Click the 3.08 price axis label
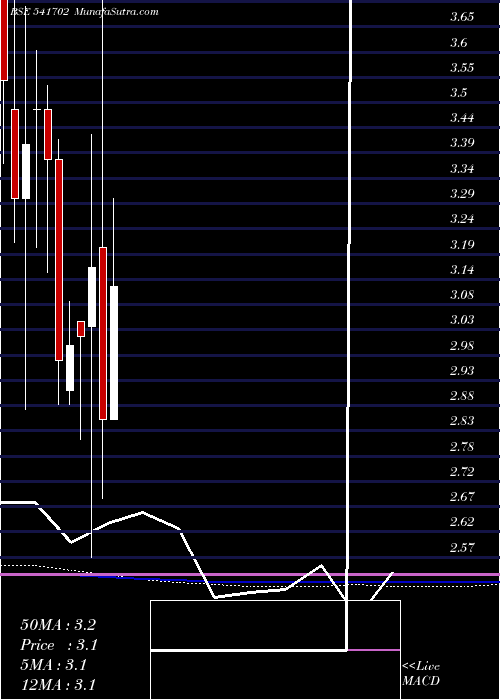Viewport: 500px width, 700px height. pos(462,295)
